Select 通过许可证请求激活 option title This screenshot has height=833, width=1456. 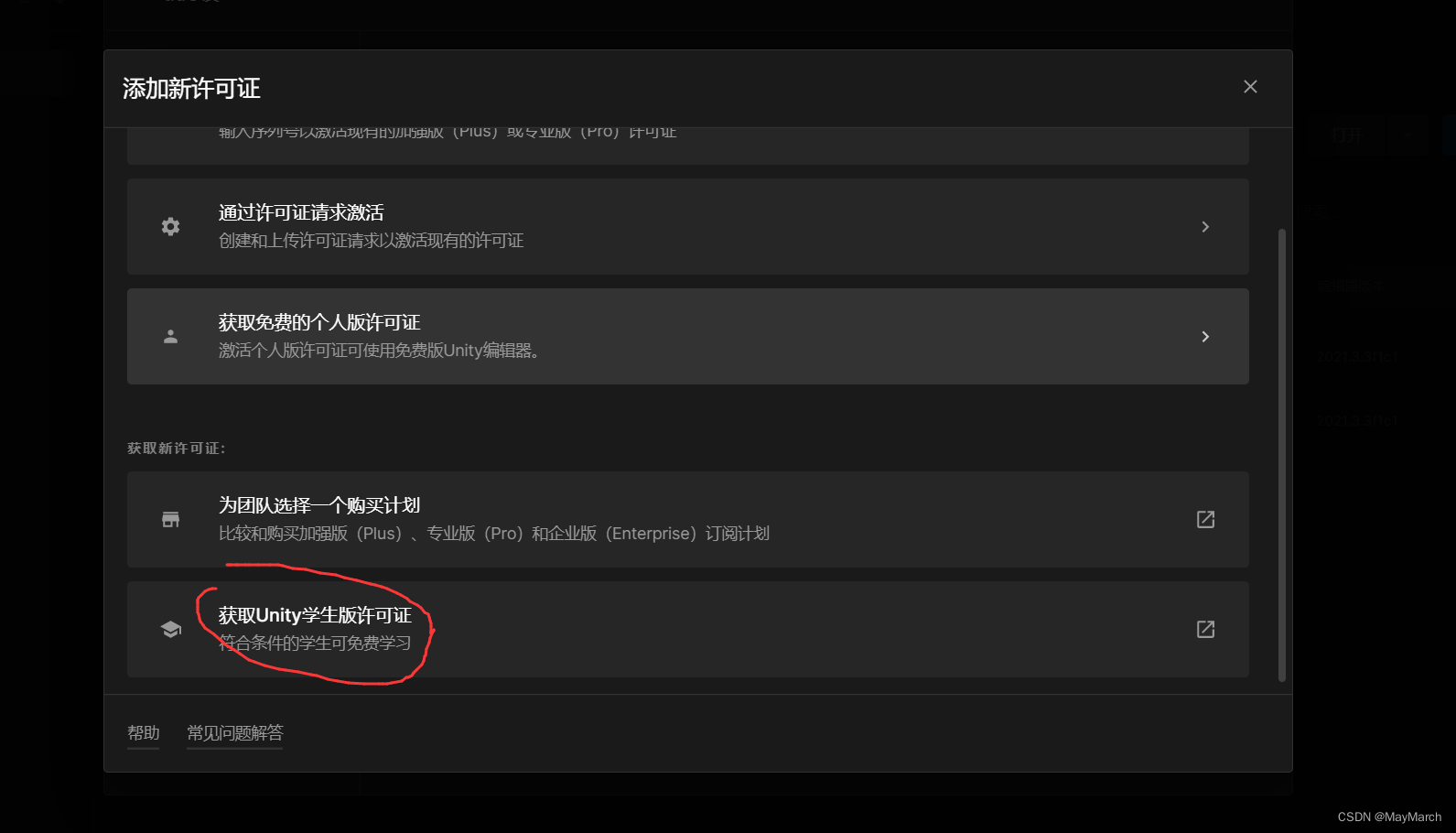click(301, 212)
